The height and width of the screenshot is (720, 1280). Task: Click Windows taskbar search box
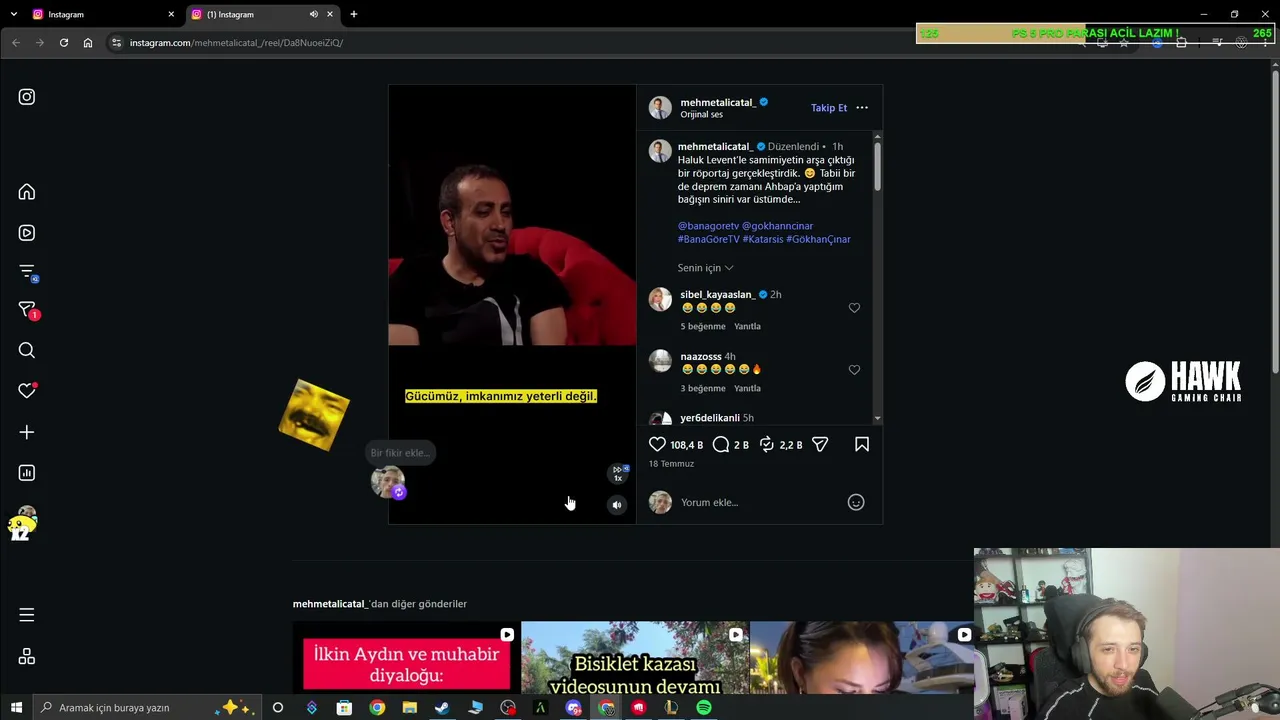pyautogui.click(x=145, y=707)
